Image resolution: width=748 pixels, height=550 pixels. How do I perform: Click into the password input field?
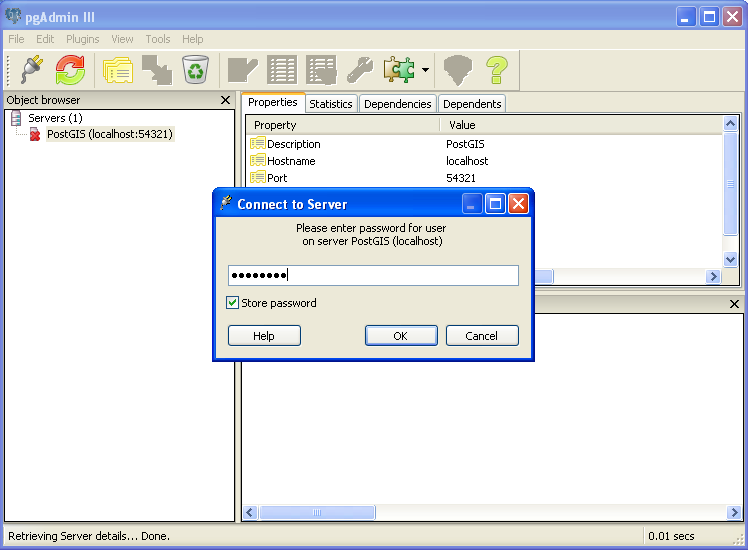(x=373, y=276)
